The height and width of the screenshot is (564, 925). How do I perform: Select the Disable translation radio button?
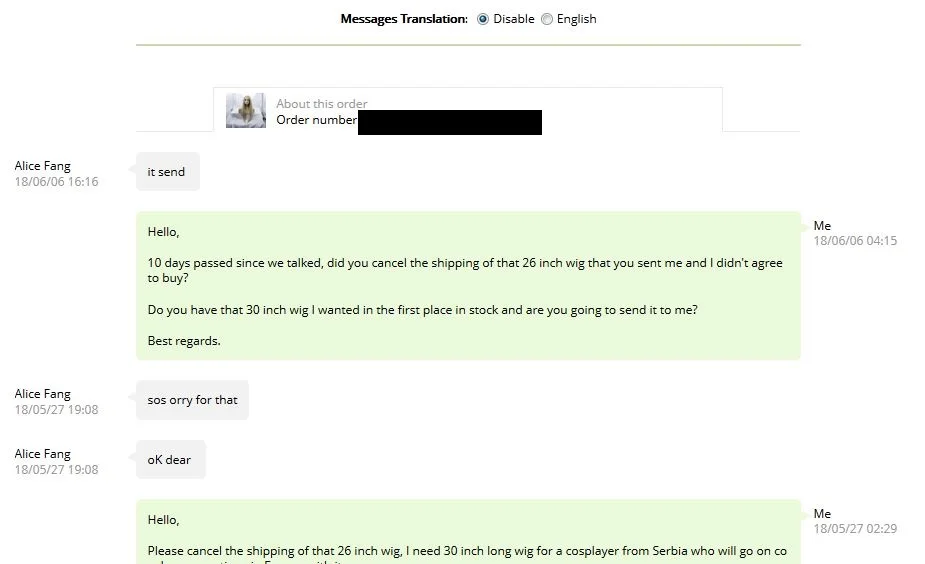point(483,19)
